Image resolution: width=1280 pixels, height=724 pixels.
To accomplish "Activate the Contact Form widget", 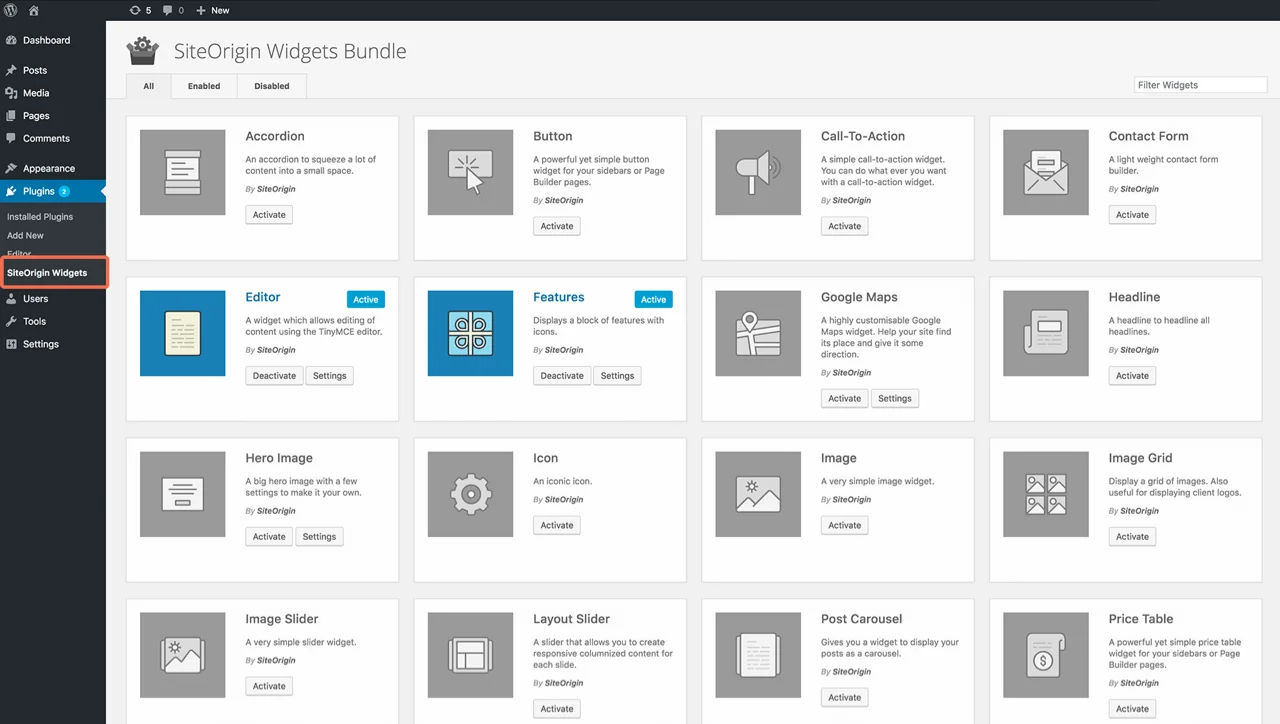I will [x=1132, y=215].
